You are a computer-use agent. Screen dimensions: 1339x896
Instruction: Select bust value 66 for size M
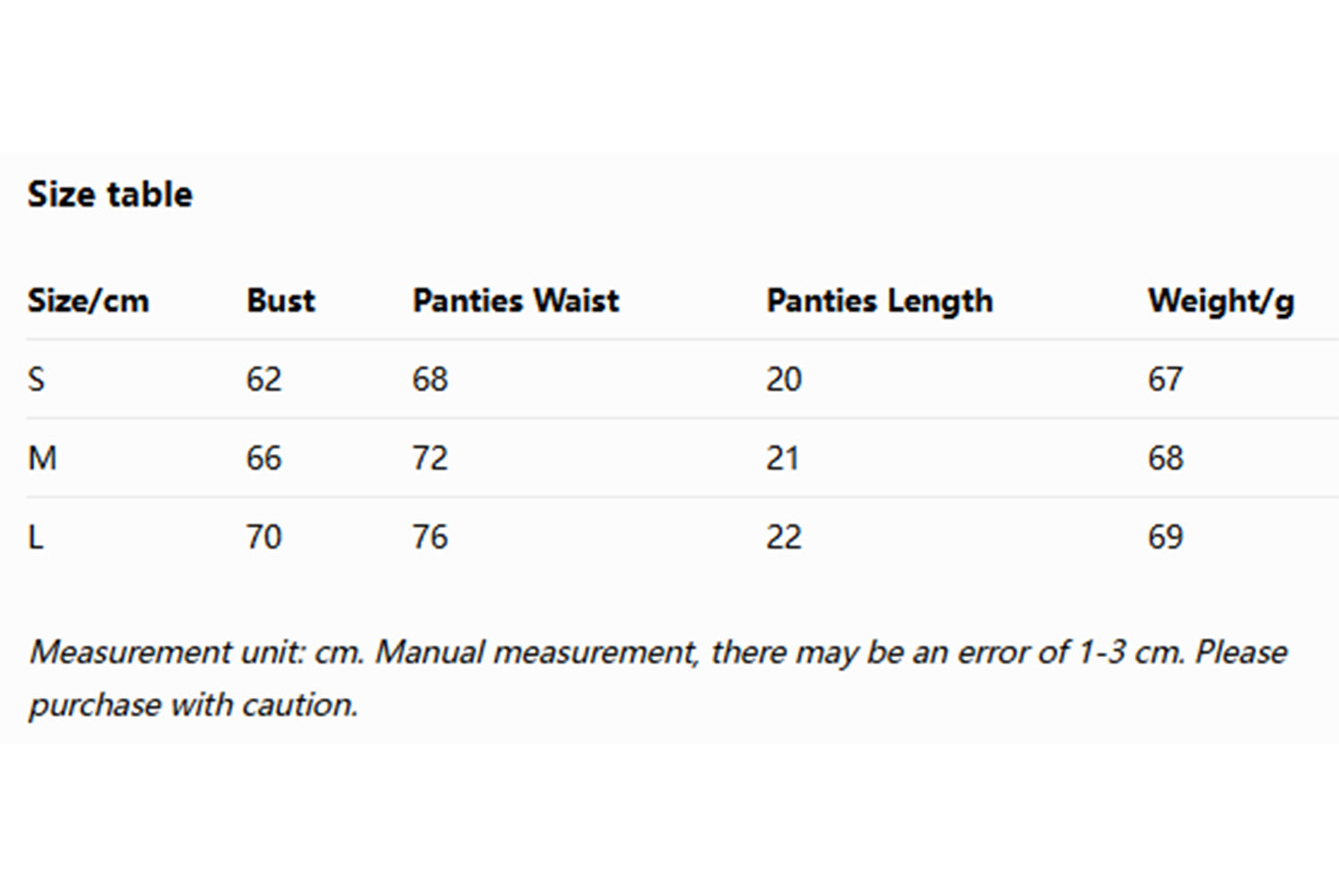pyautogui.click(x=263, y=458)
